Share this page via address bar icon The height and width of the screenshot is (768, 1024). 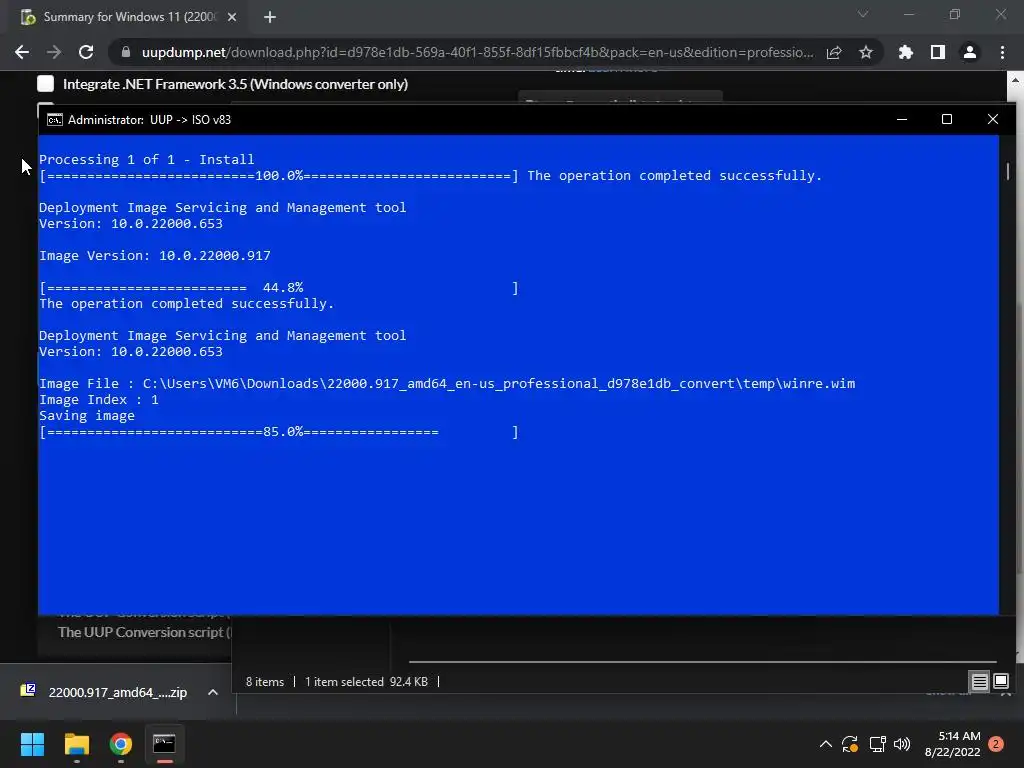click(x=834, y=52)
